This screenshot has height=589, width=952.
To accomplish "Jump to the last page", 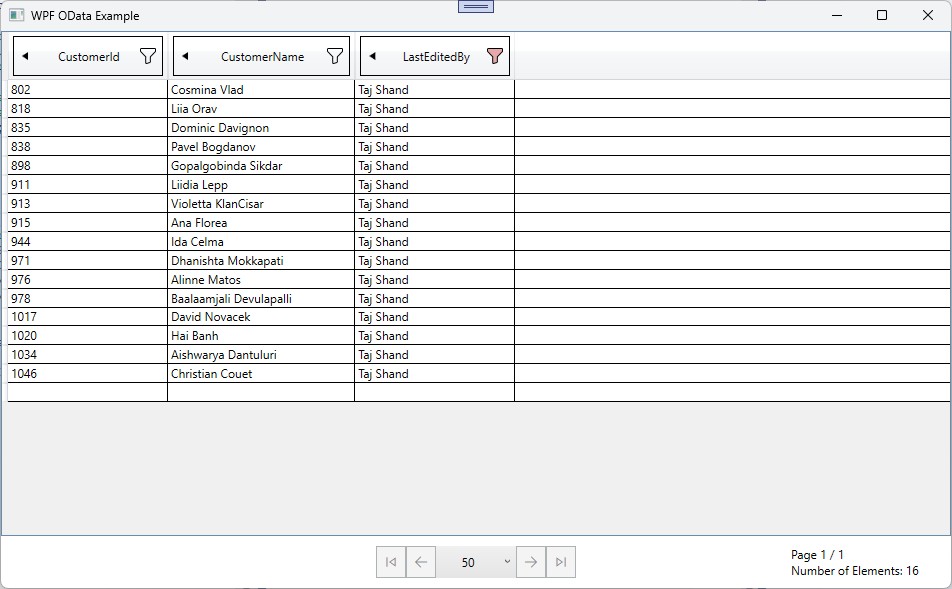I will [x=561, y=562].
